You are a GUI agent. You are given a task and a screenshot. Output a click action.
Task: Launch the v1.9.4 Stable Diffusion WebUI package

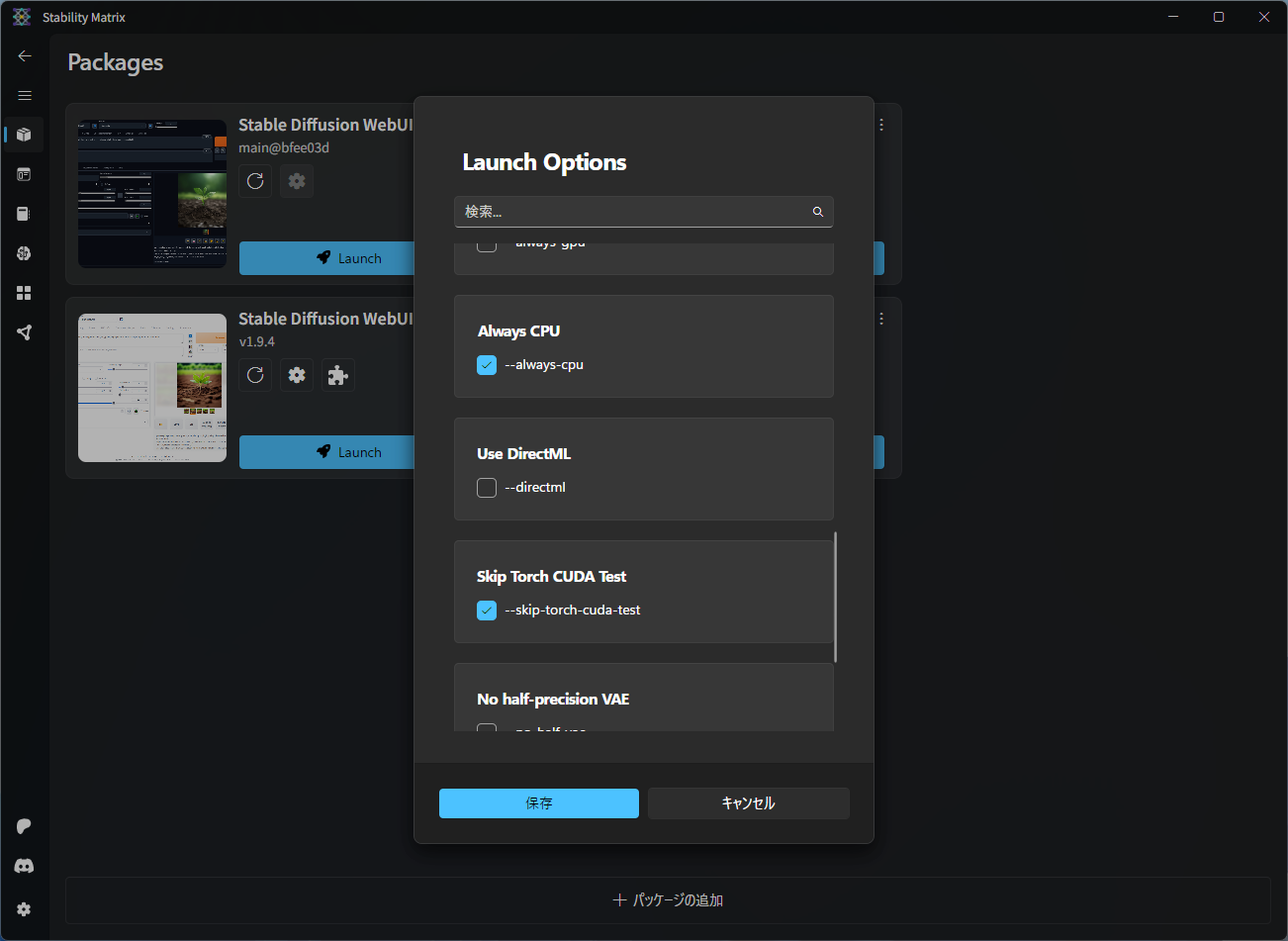pos(326,452)
